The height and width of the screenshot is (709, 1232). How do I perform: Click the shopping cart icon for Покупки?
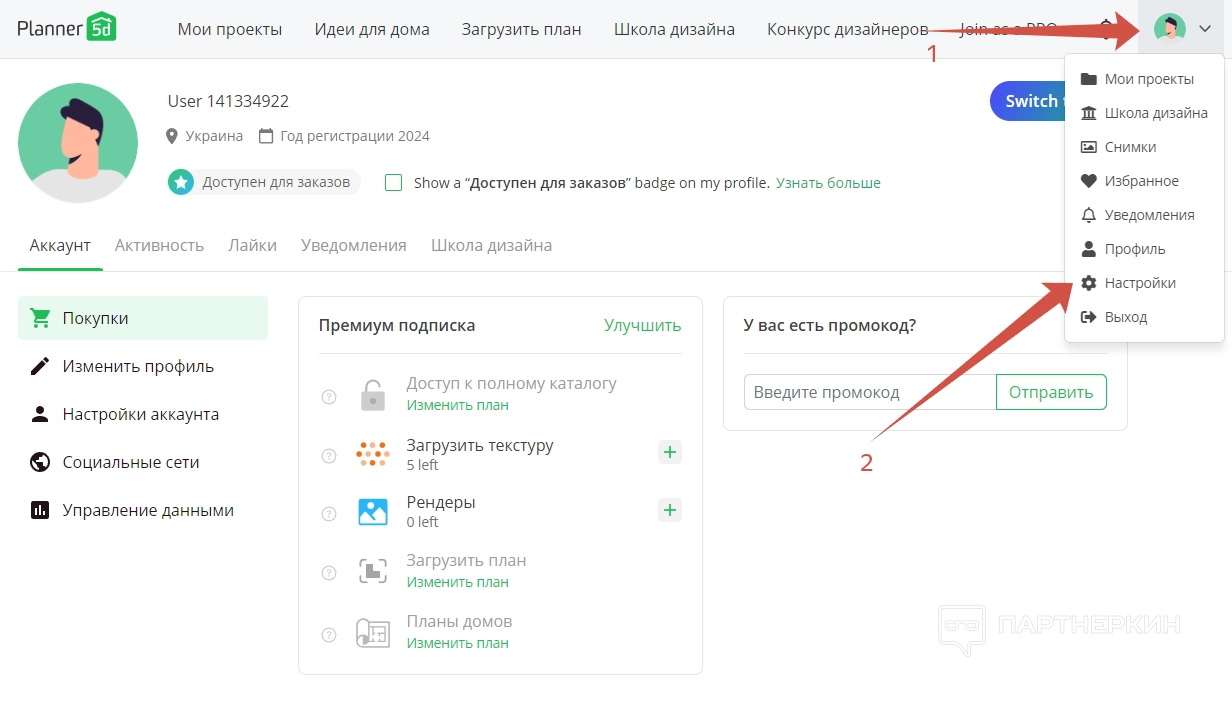pos(40,318)
